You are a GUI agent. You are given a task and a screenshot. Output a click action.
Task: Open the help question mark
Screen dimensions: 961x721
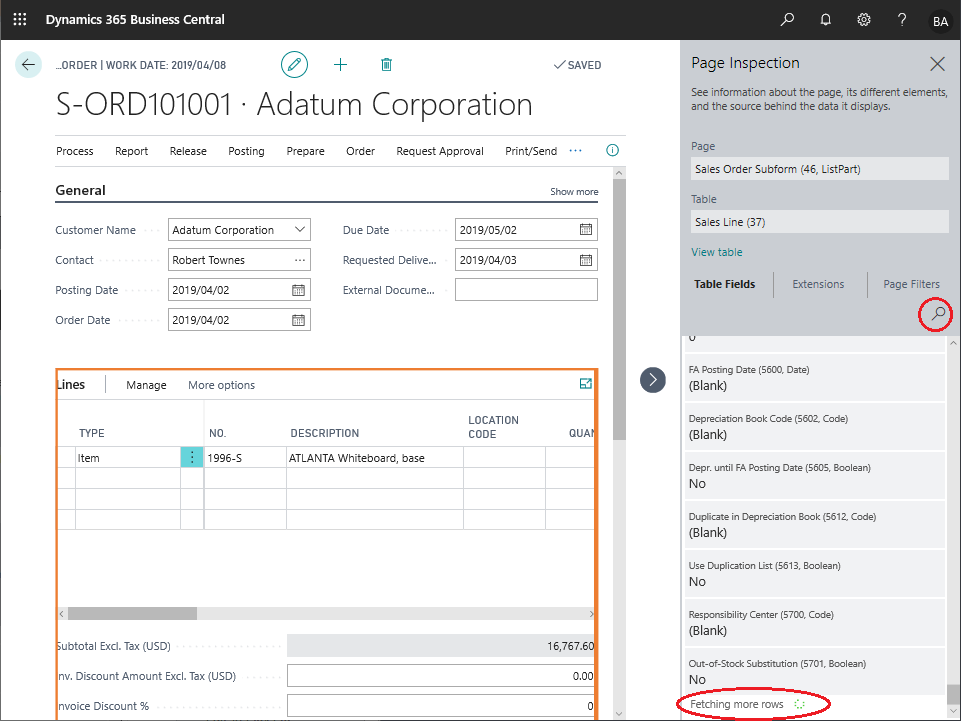click(x=902, y=20)
